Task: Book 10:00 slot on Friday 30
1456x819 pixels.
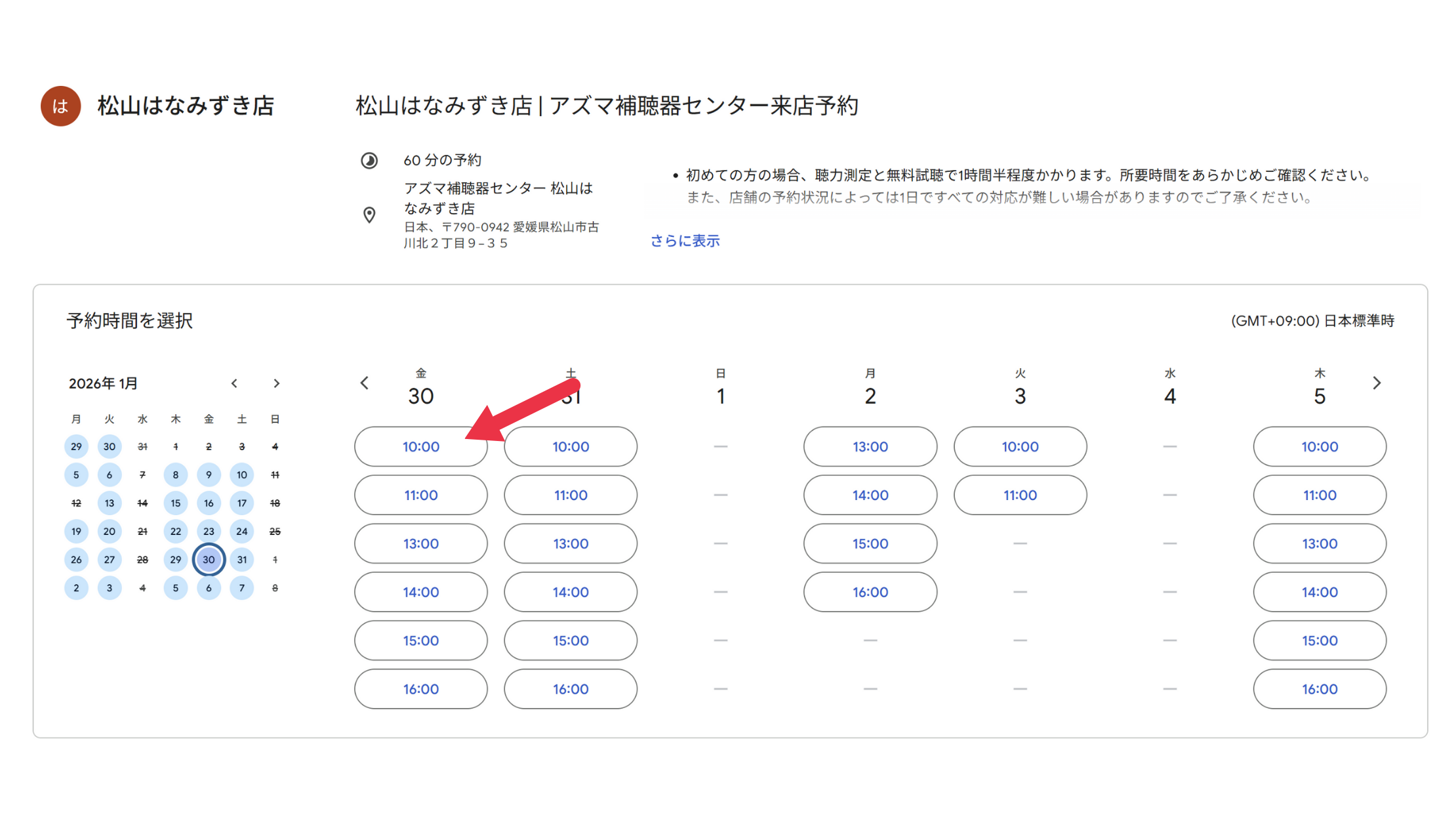Action: [420, 447]
